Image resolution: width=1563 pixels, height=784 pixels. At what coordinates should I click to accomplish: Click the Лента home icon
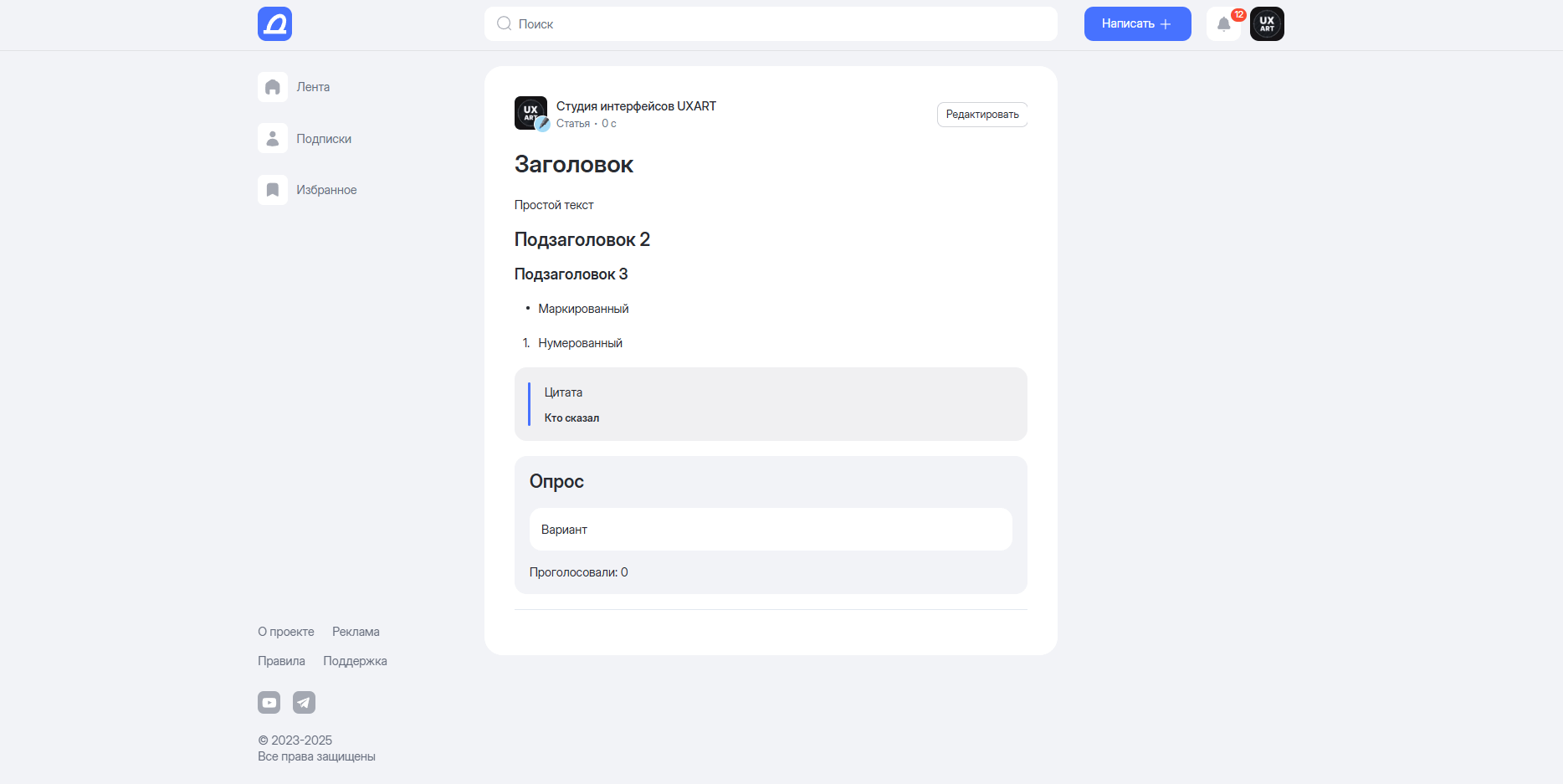273,87
